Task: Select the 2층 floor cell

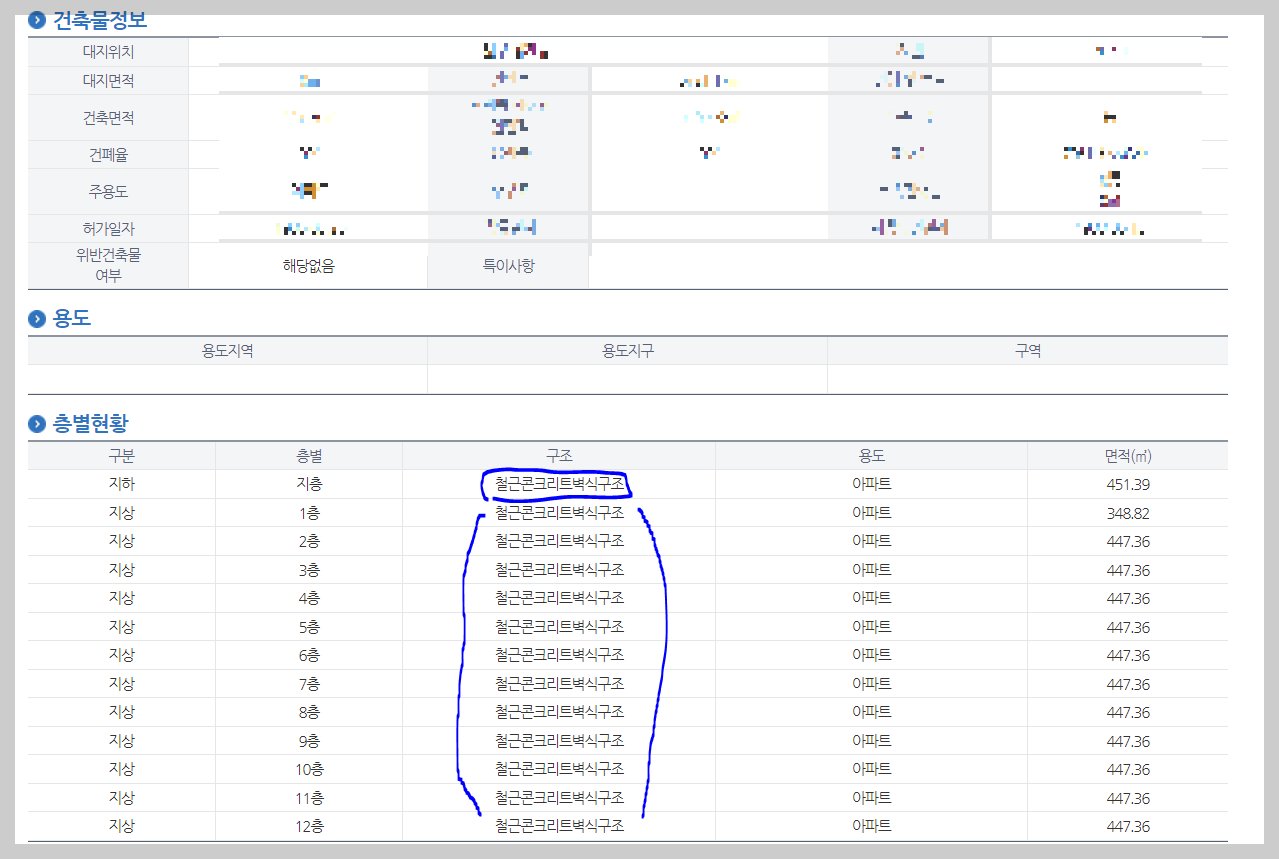Action: (309, 541)
